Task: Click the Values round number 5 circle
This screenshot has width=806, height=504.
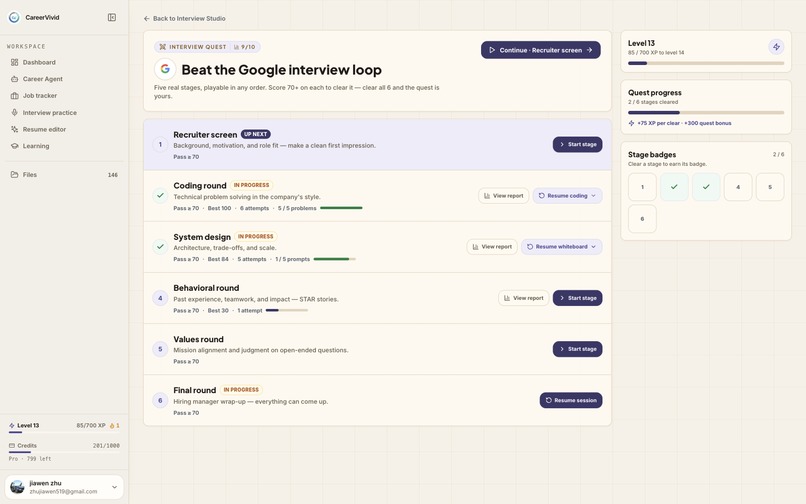Action: 160,349
